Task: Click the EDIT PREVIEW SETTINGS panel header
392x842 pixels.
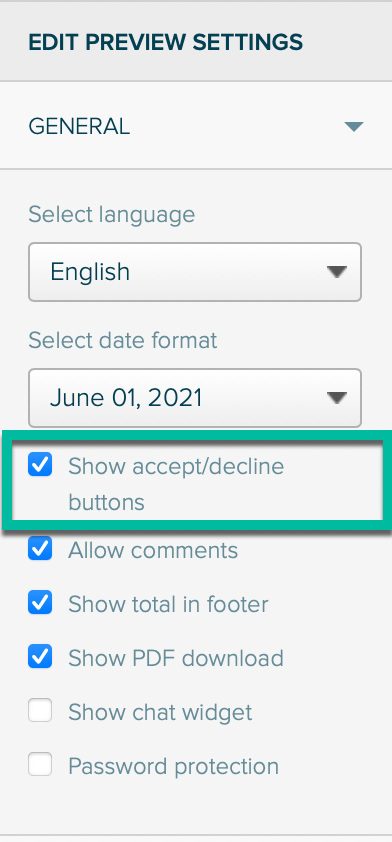Action: pyautogui.click(x=165, y=41)
